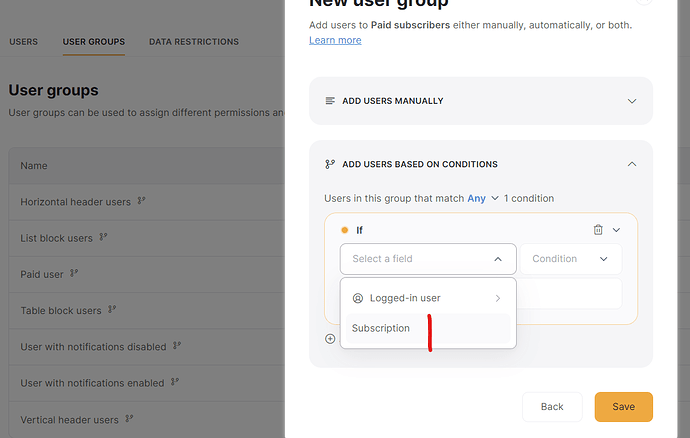Choose Subscription from the field list
This screenshot has width=690, height=438.
[428, 328]
